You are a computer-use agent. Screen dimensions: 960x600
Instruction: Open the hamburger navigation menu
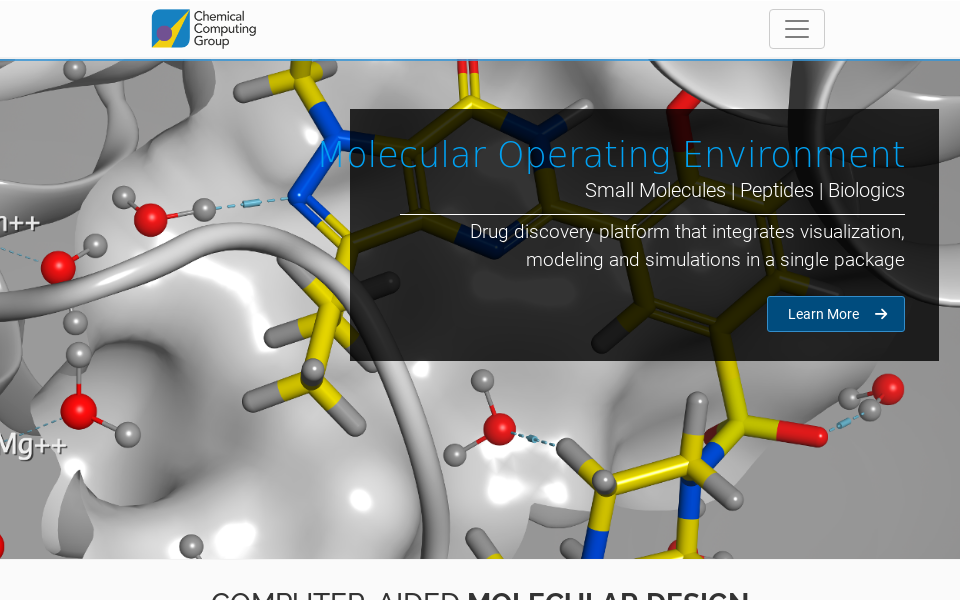click(x=796, y=29)
